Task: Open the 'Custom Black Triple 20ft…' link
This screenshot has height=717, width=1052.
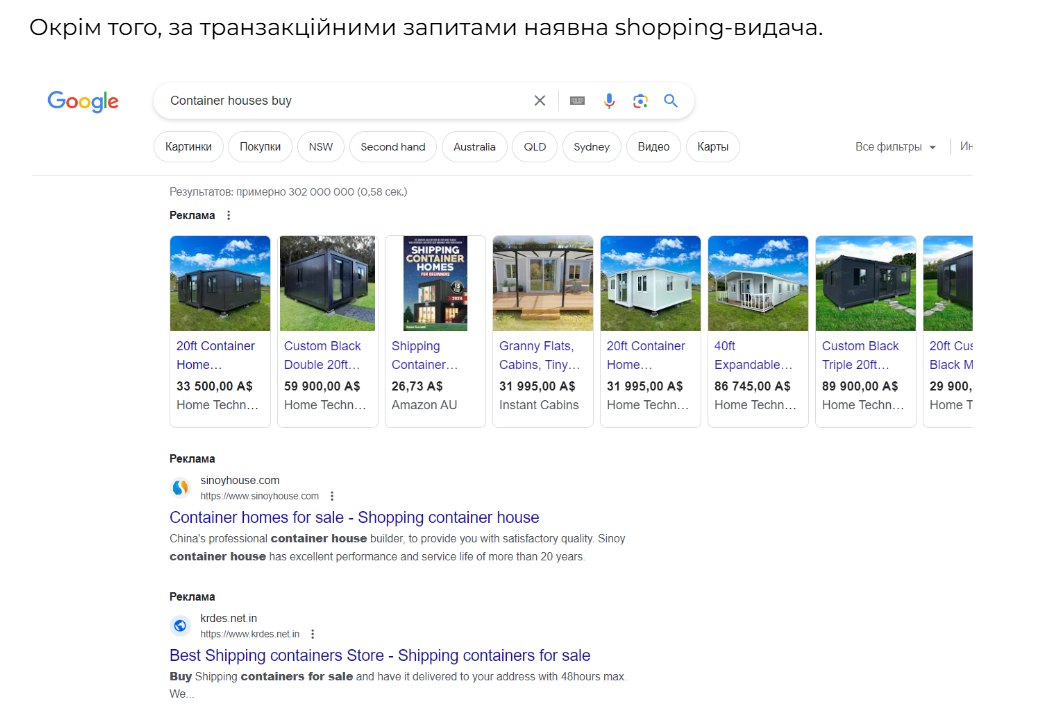Action: click(x=860, y=355)
